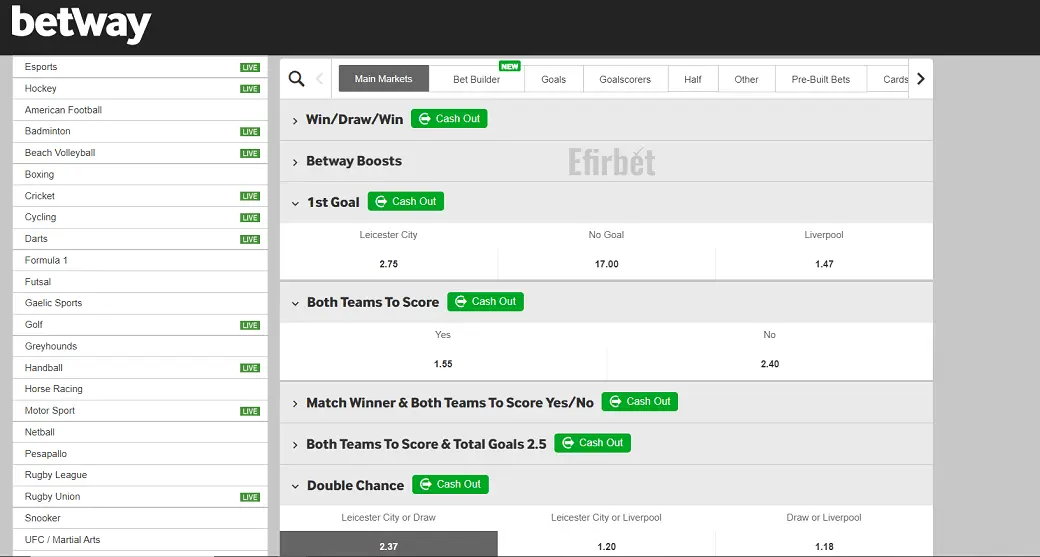Click Cash Out beside 1st Goal
This screenshot has width=1040, height=557.
click(x=406, y=202)
